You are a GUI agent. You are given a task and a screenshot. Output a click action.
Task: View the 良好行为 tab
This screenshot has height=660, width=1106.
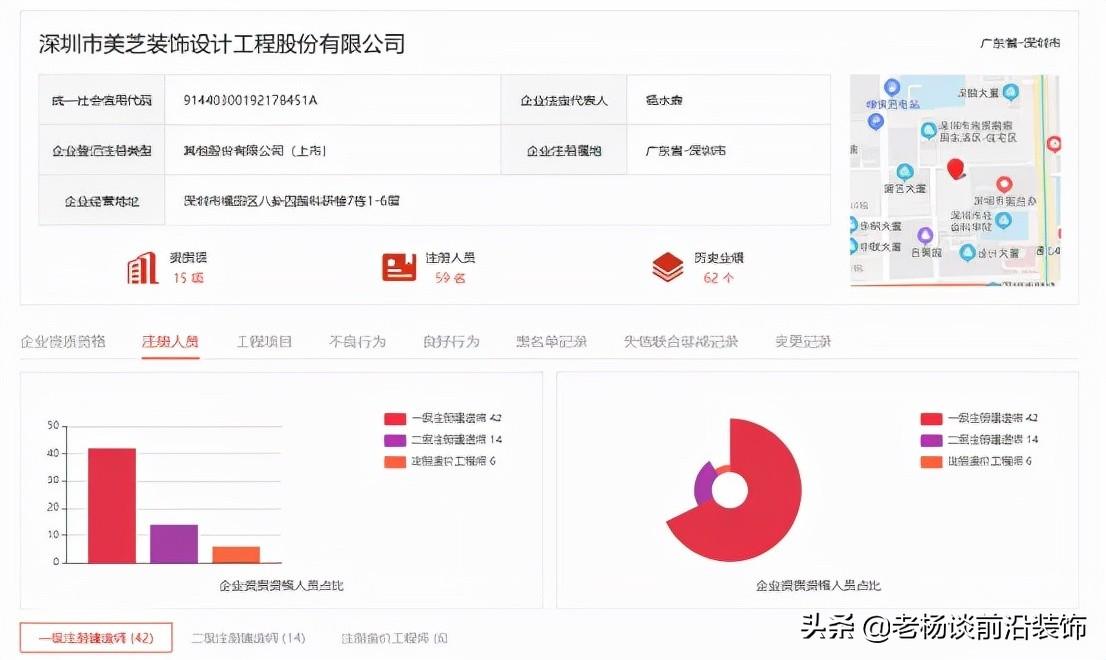pos(451,342)
